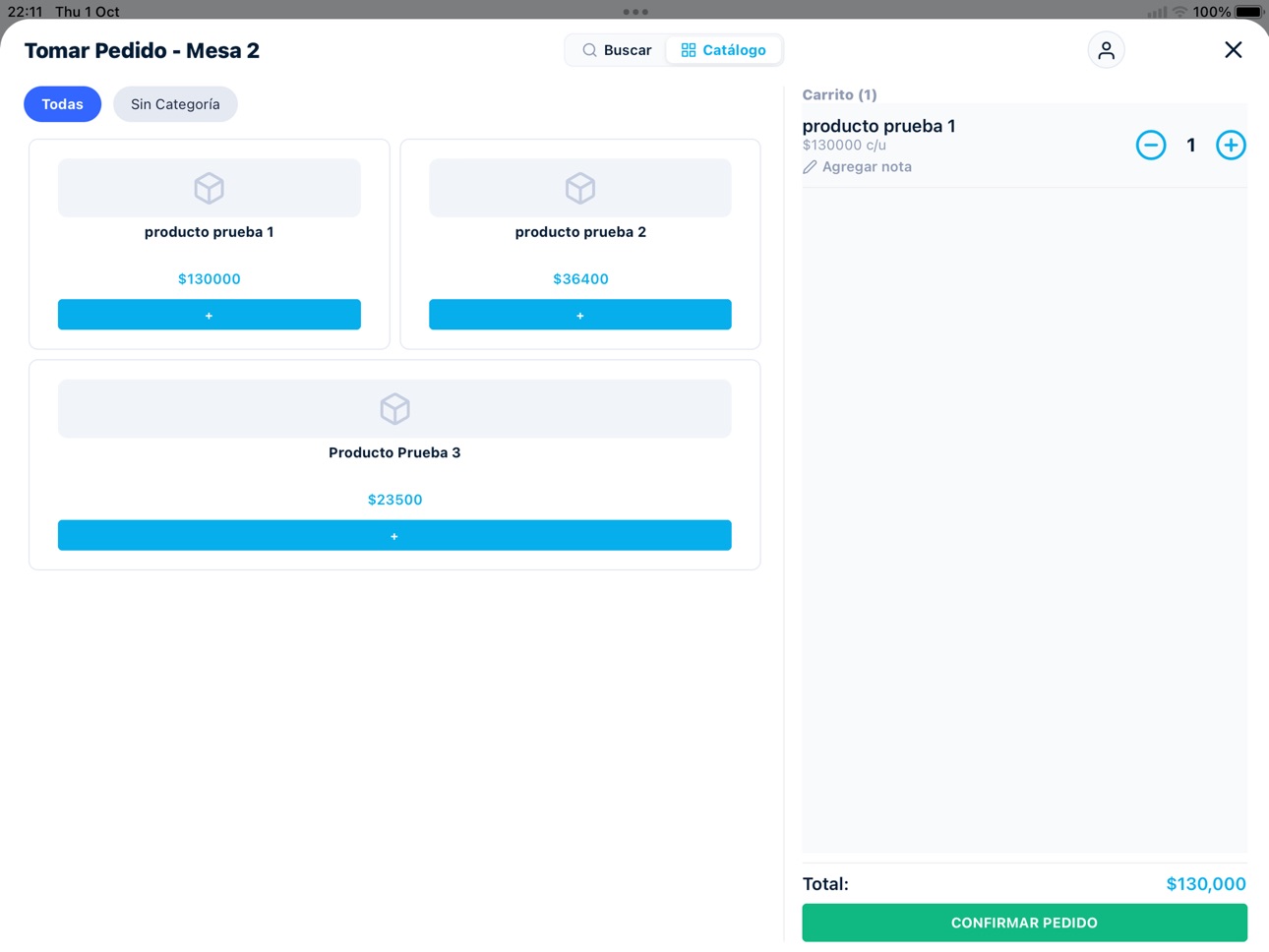Click the quantity value 1 in cart

[x=1190, y=146]
